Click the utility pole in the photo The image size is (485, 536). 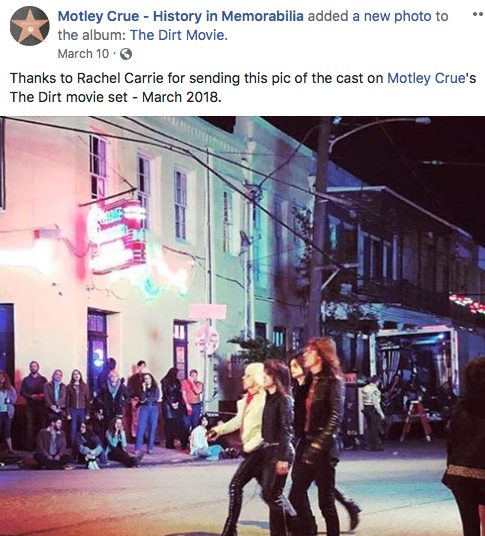pyautogui.click(x=318, y=232)
